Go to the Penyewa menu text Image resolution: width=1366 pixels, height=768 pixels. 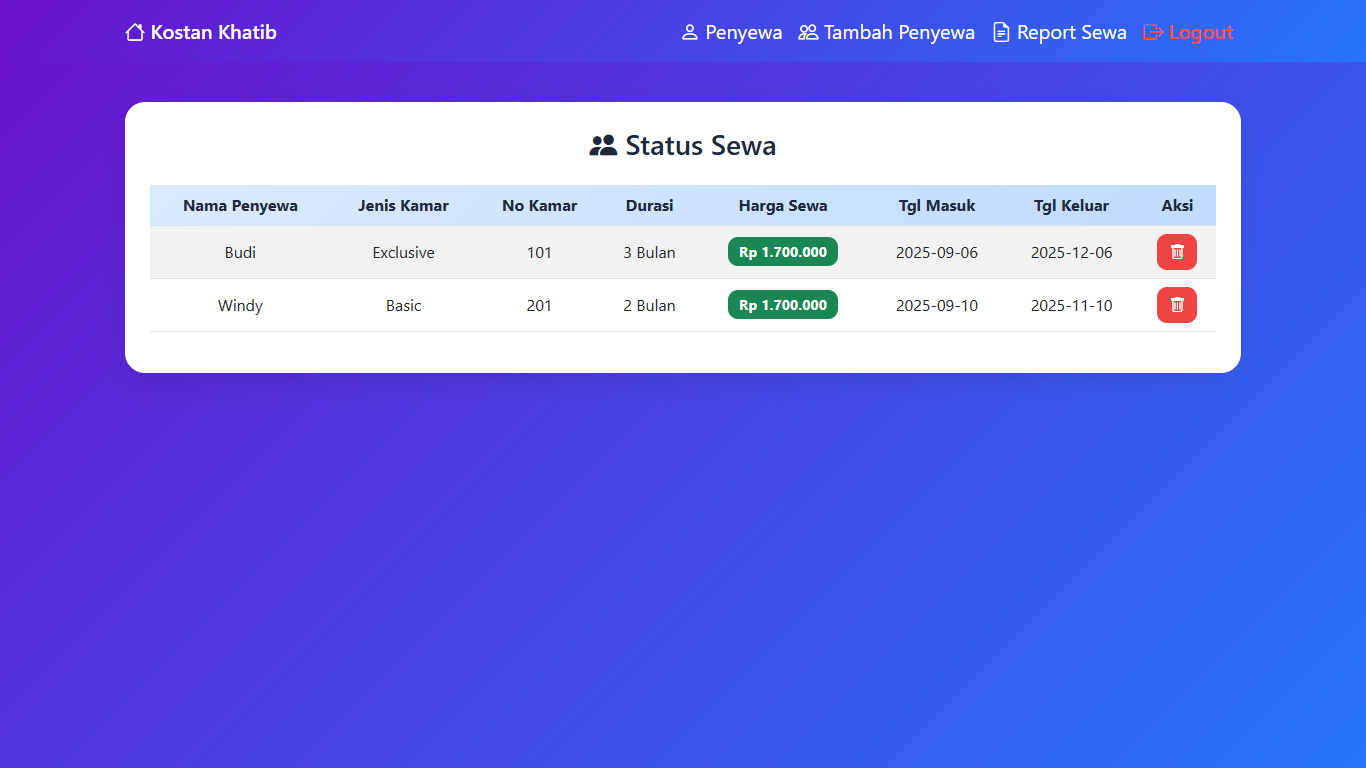743,33
